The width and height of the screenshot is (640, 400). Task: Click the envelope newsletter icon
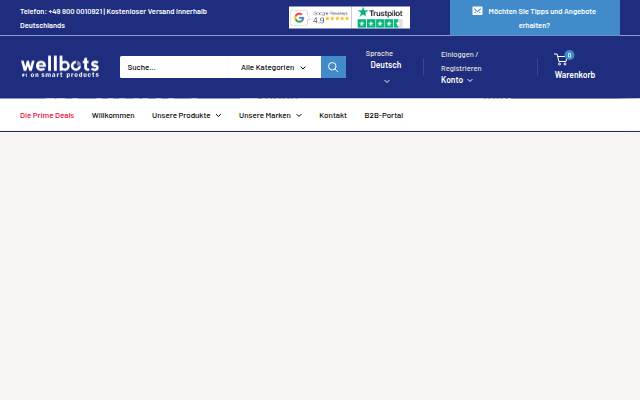click(x=477, y=11)
